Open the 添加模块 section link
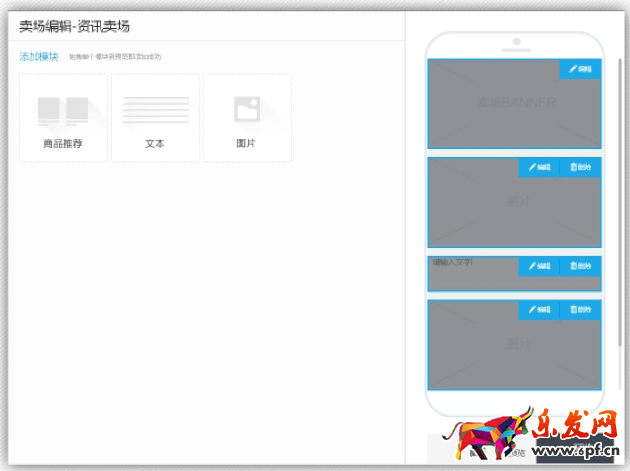The height and width of the screenshot is (471, 630). tap(39, 57)
